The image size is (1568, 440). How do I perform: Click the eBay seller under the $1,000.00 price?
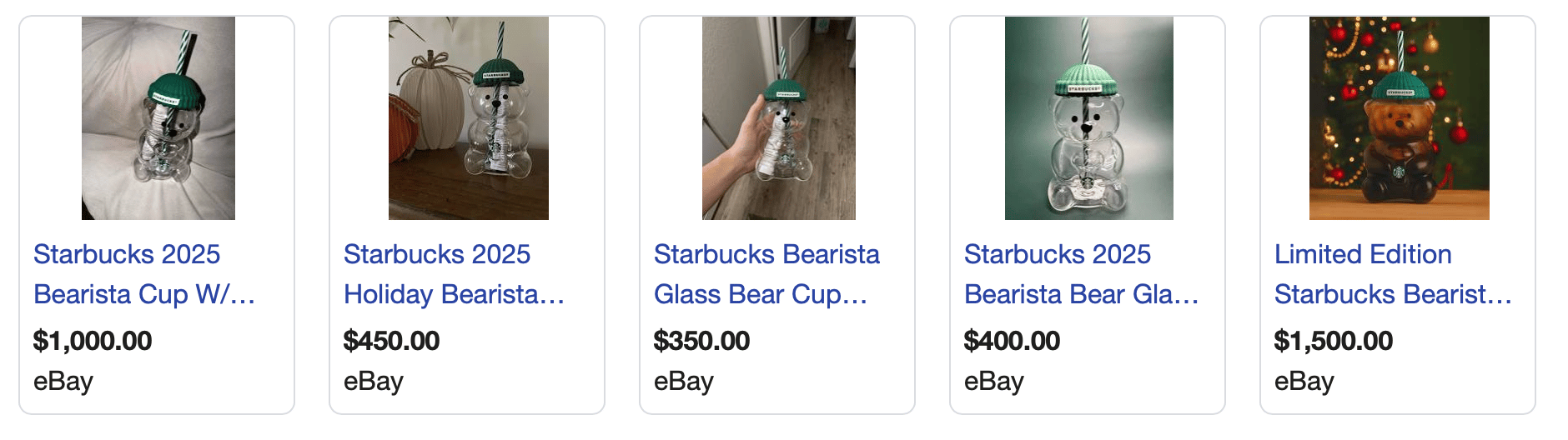tap(63, 381)
